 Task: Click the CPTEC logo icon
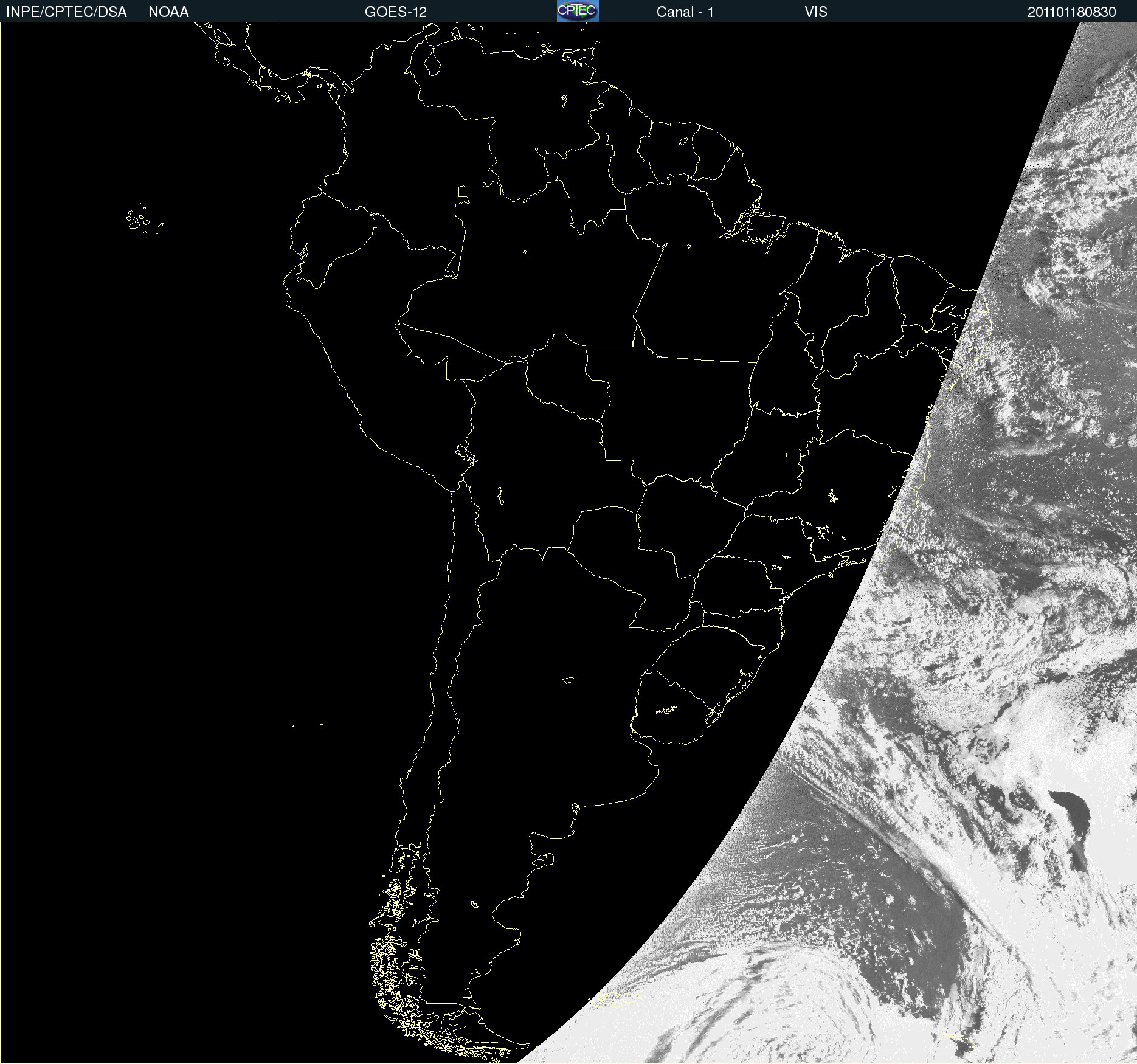tap(578, 11)
